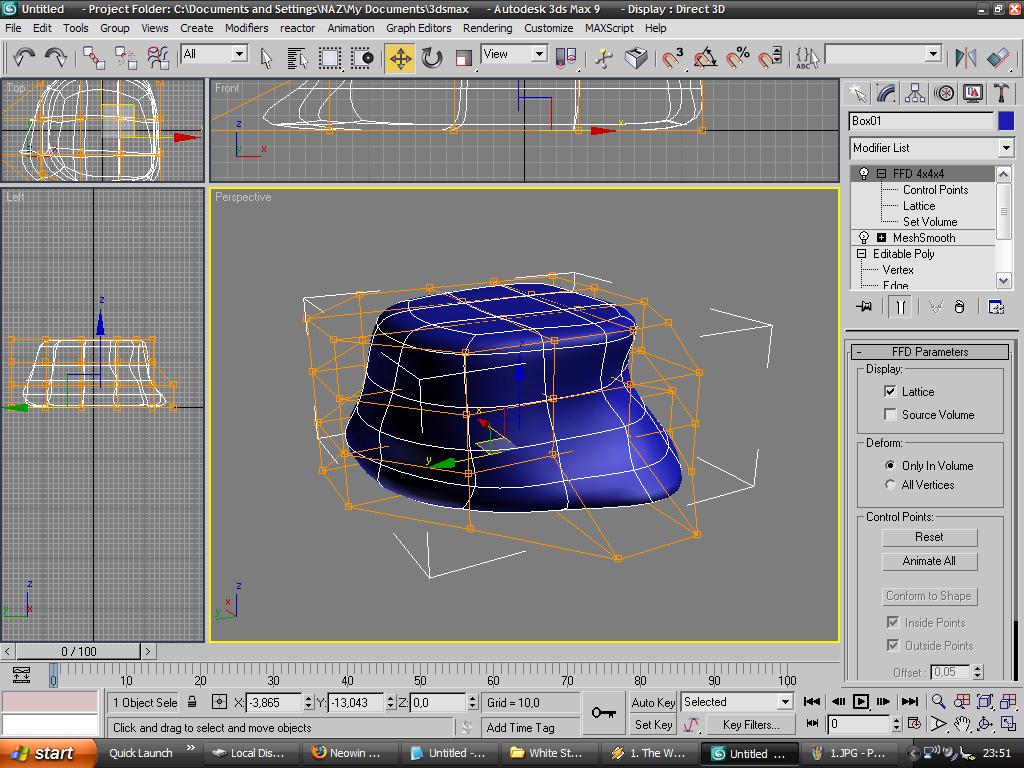Open the Modifier List dropdown
This screenshot has width=1024, height=768.
(1006, 147)
